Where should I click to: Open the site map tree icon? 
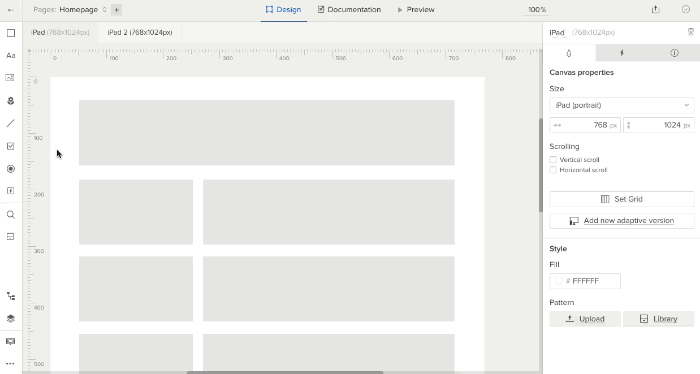pos(11,296)
